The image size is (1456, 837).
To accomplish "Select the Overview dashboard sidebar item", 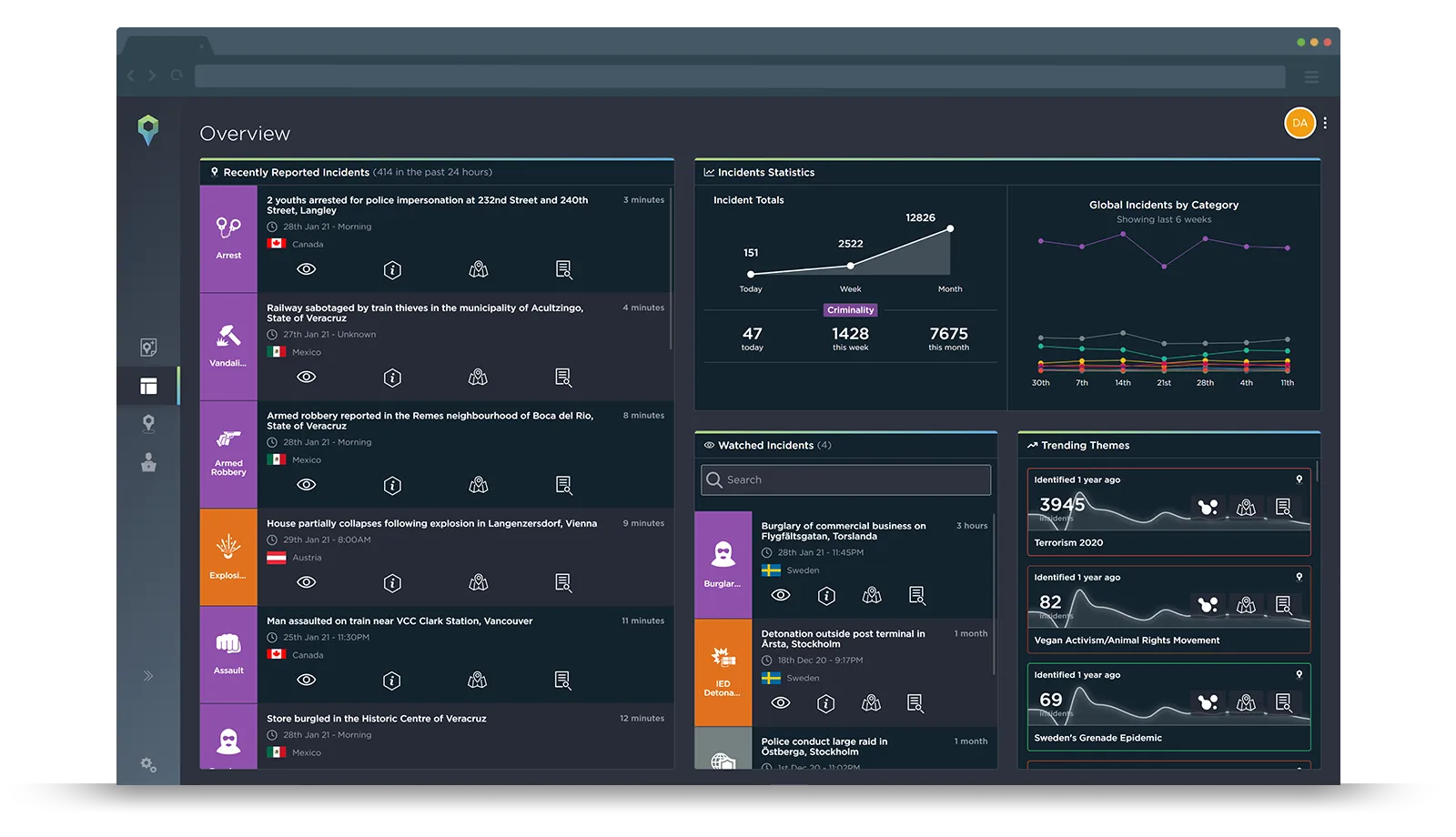I will click(x=148, y=386).
